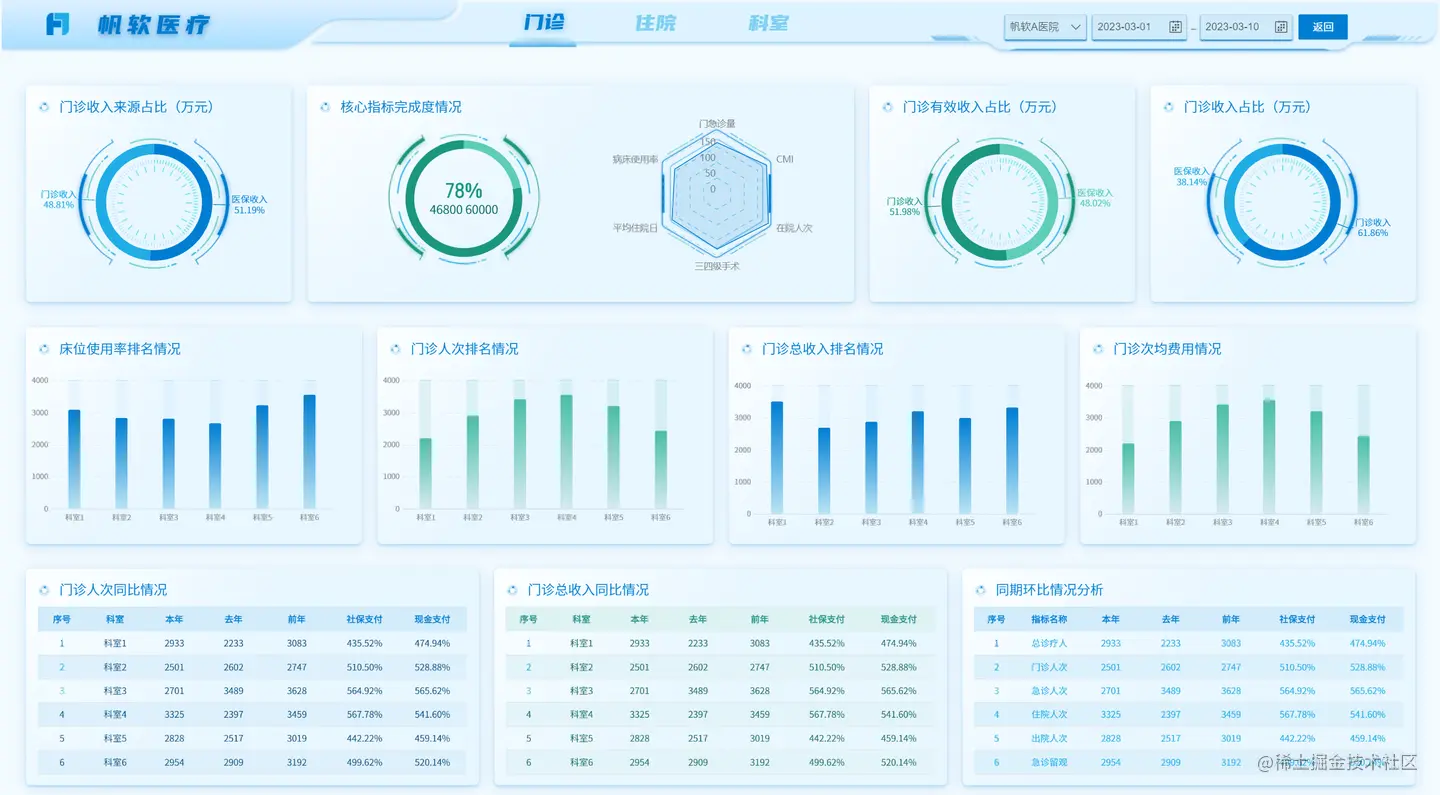
Task: Click 科室6 bar in 床位使用率排名情况 chart
Action: 309,452
